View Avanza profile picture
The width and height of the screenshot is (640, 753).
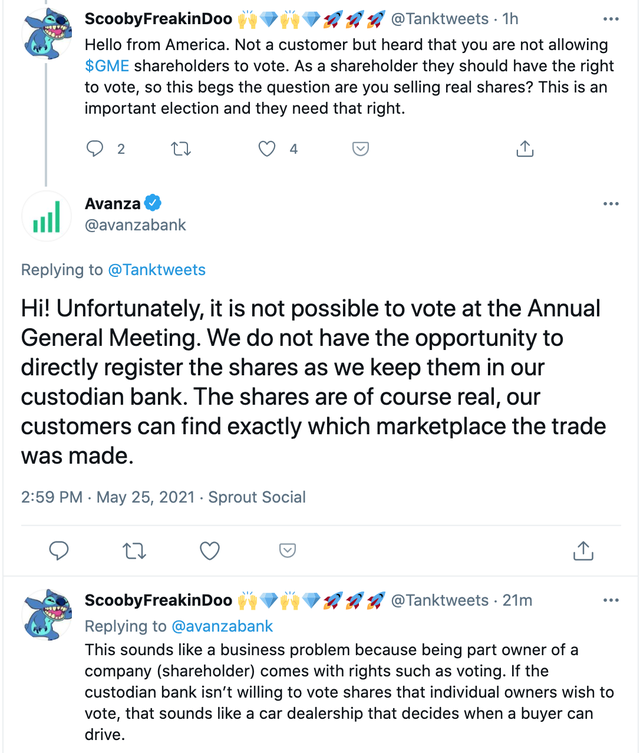pyautogui.click(x=47, y=216)
